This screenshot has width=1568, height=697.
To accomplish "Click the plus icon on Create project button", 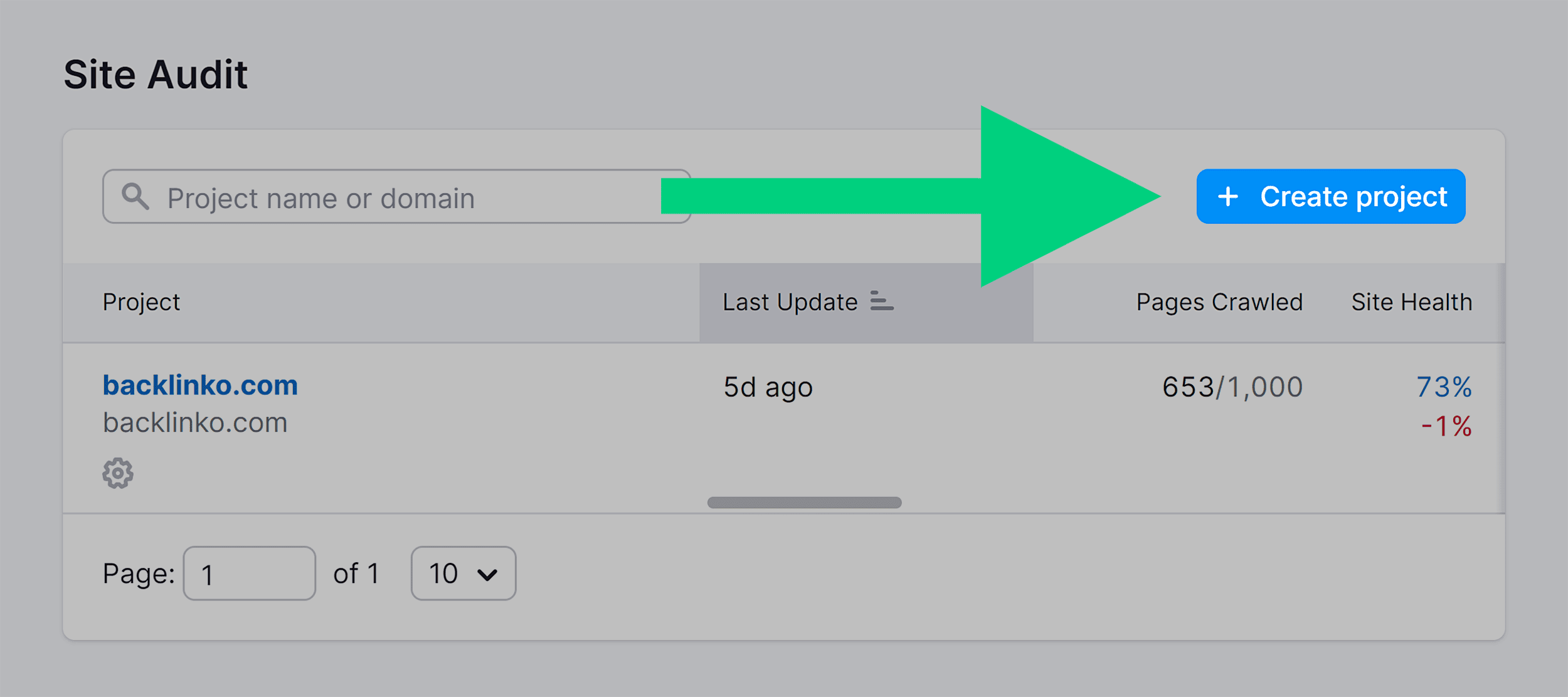I will [1222, 196].
